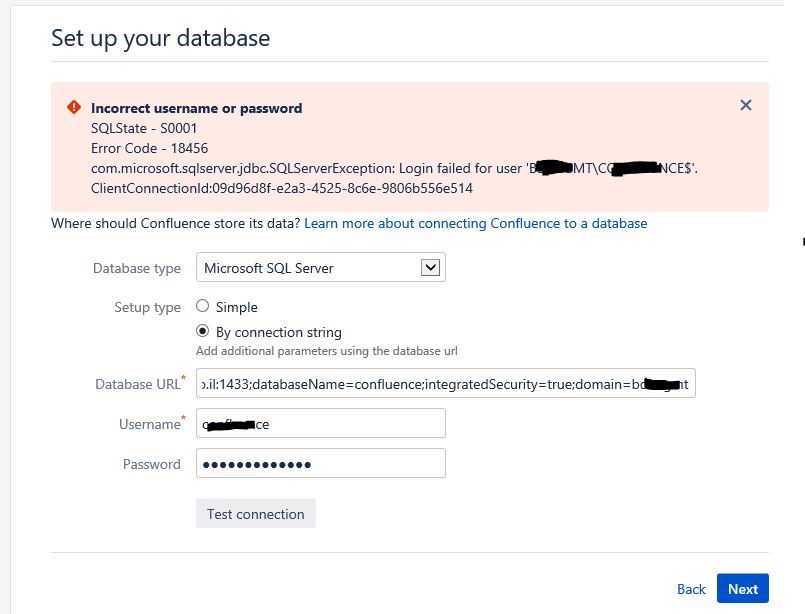The image size is (805, 614).
Task: Go Back to the previous step
Action: point(691,589)
